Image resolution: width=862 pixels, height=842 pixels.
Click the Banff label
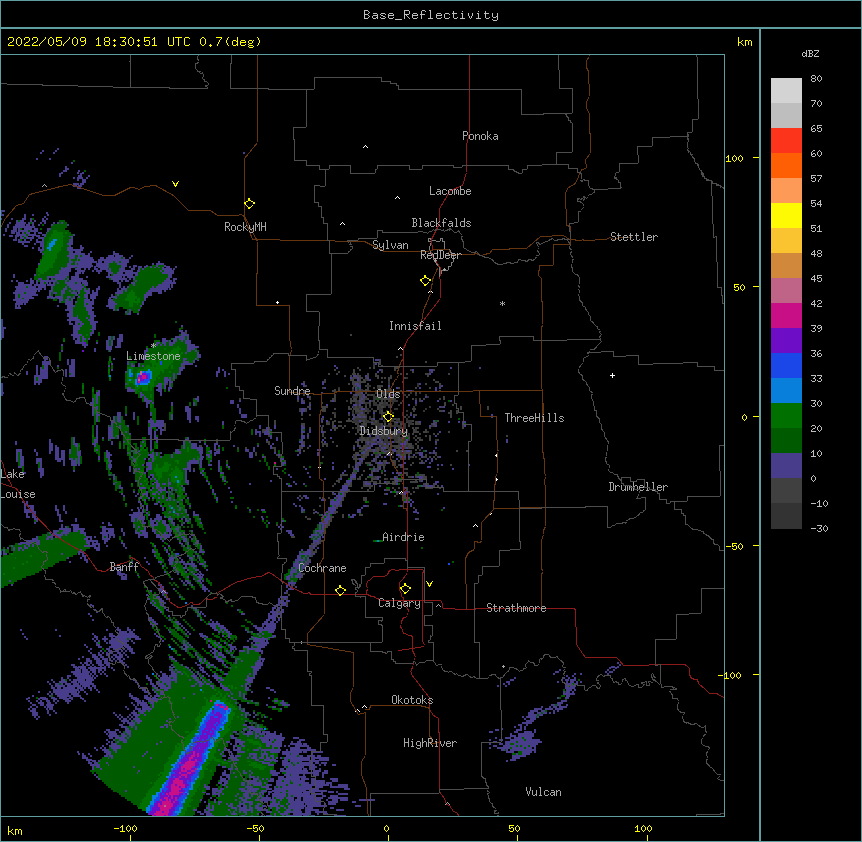(125, 567)
